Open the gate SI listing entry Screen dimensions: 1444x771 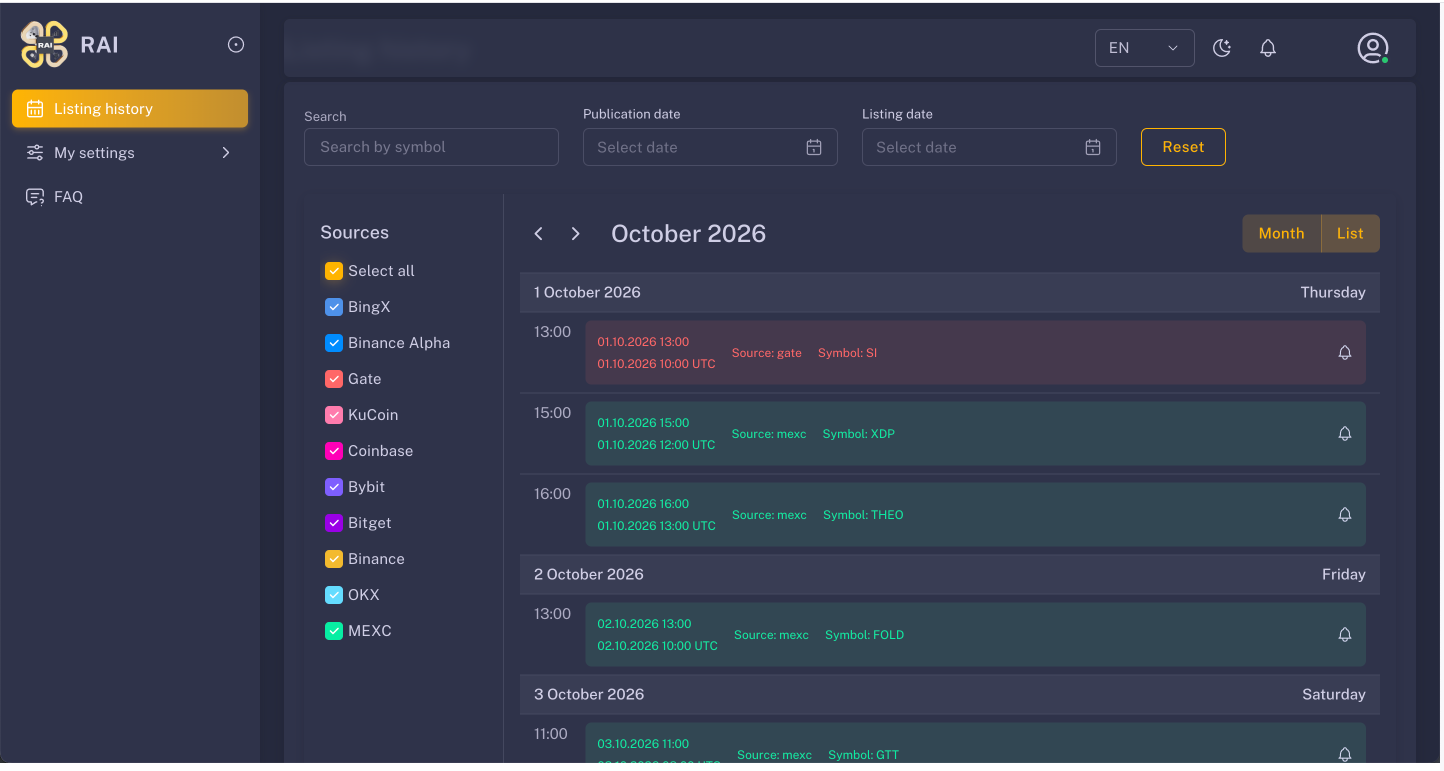[976, 353]
